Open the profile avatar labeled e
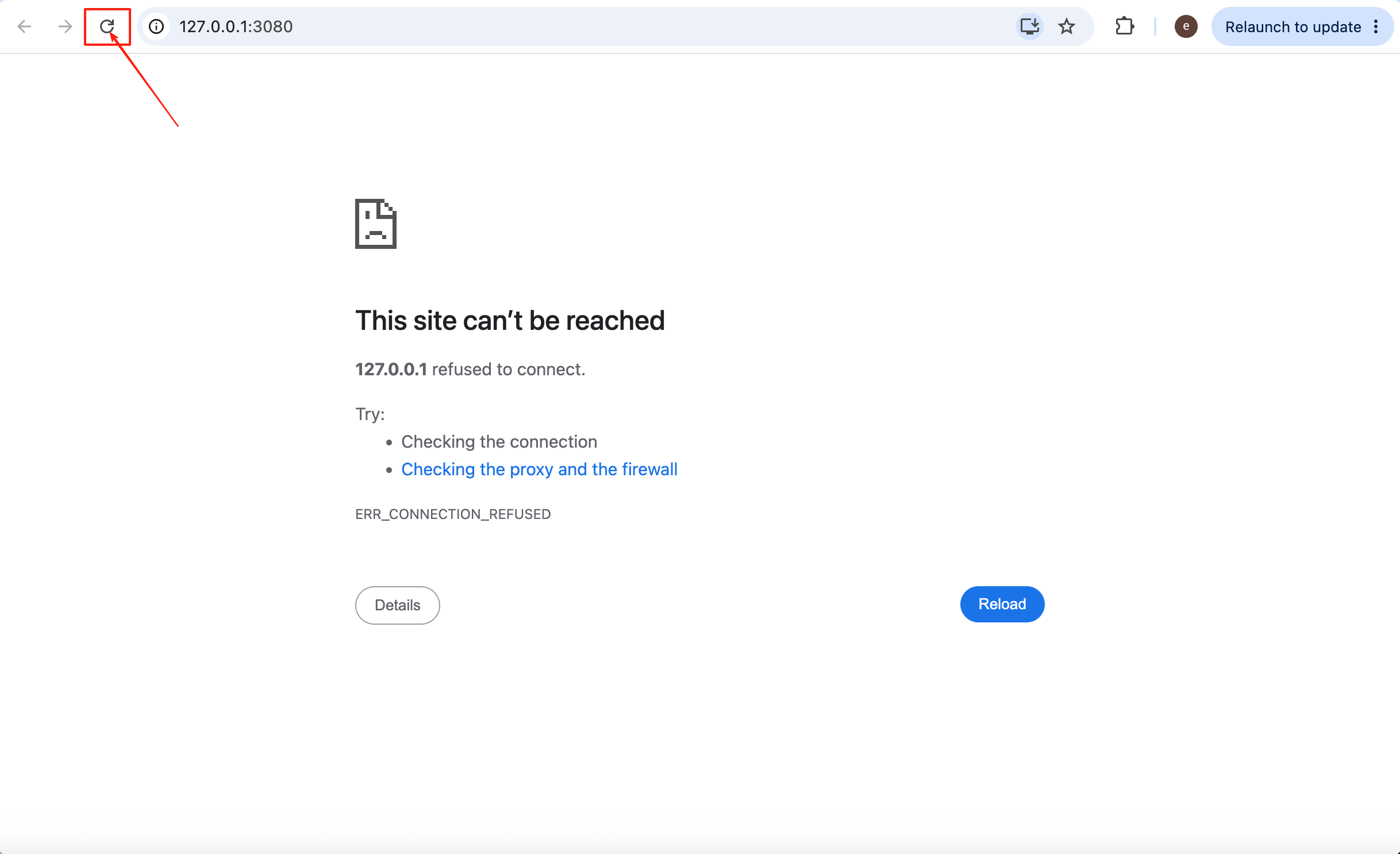 click(x=1186, y=26)
